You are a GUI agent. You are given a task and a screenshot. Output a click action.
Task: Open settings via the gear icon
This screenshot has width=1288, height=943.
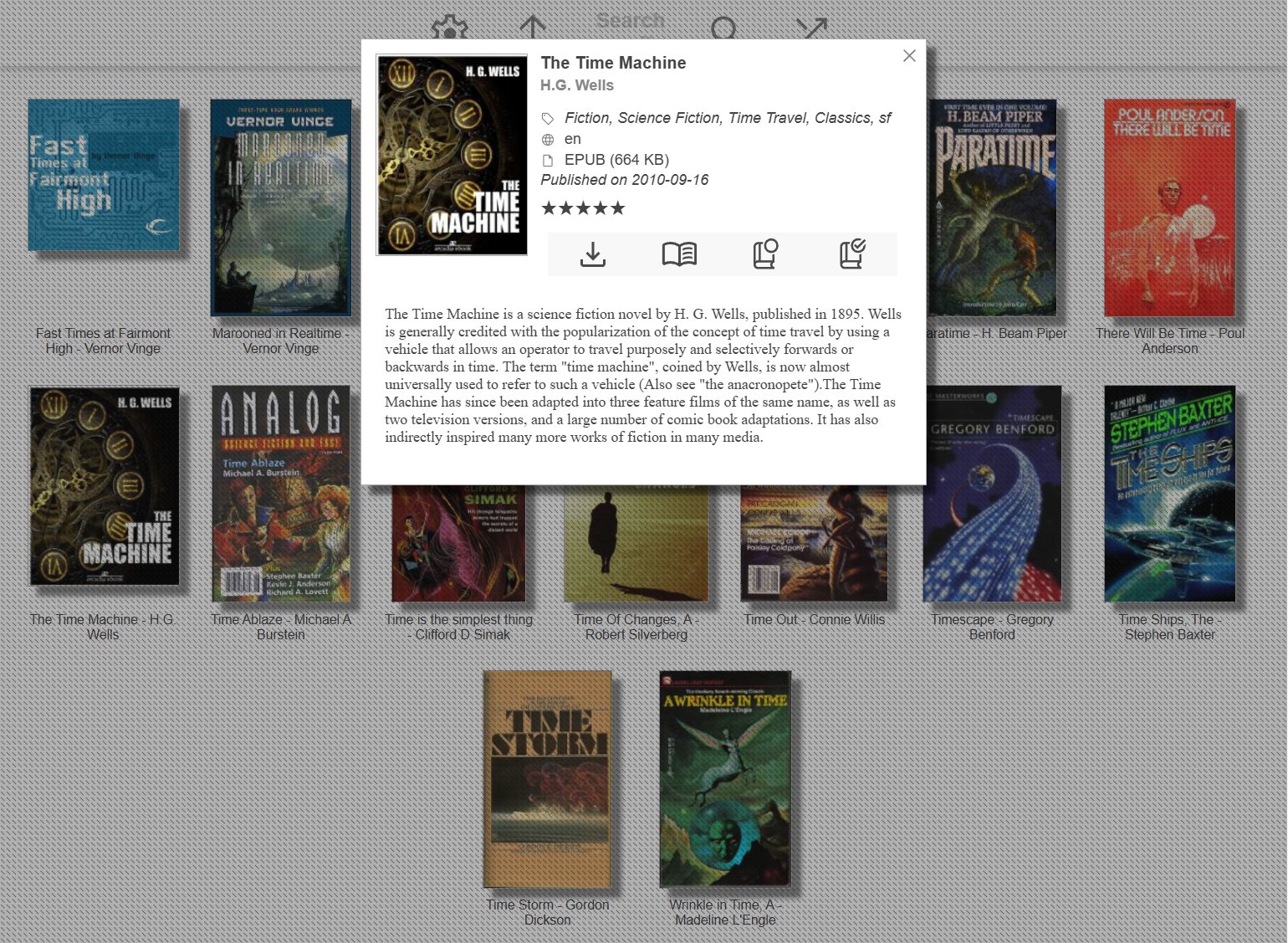(x=449, y=28)
